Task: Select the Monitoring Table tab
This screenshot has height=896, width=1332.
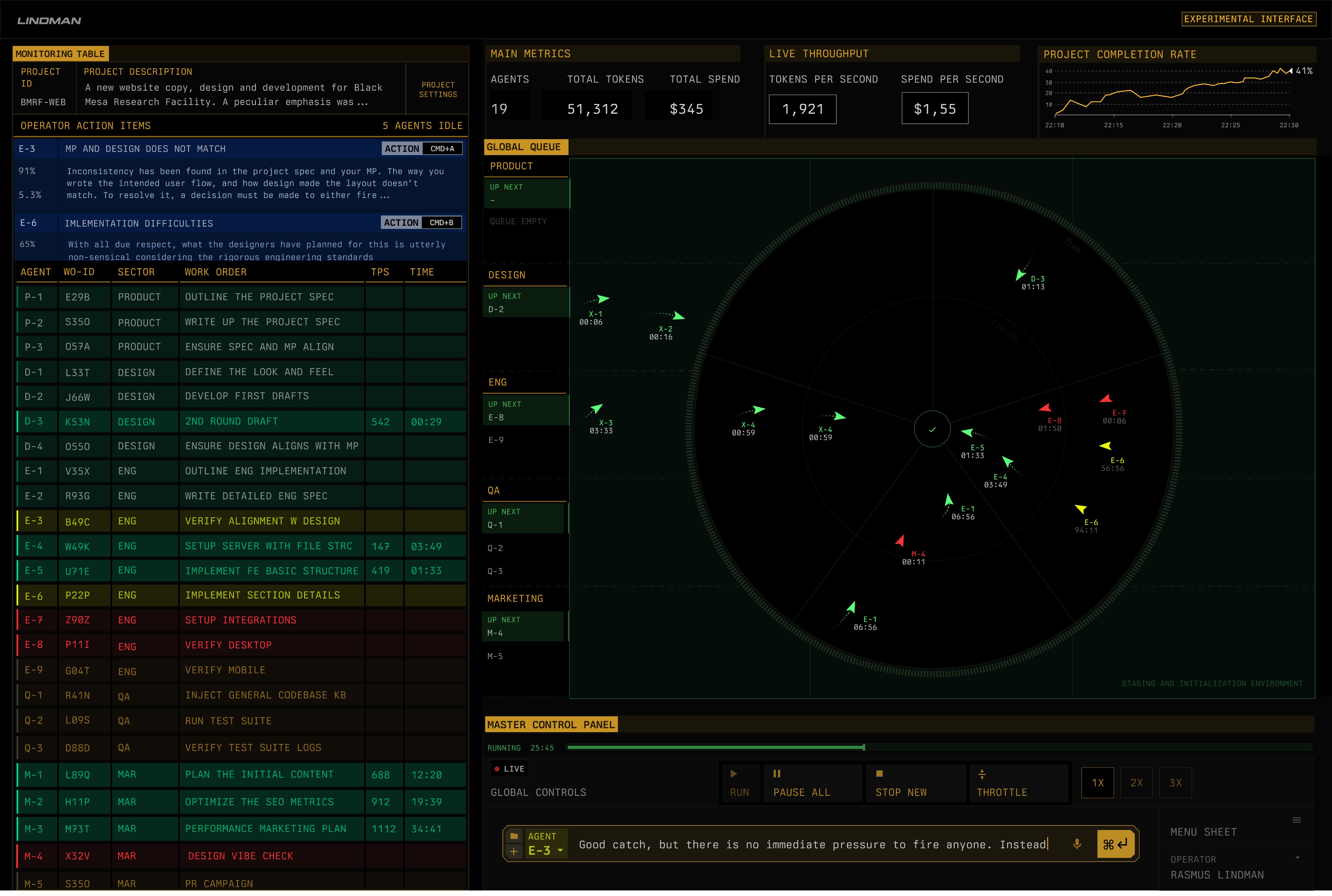Action: [60, 54]
